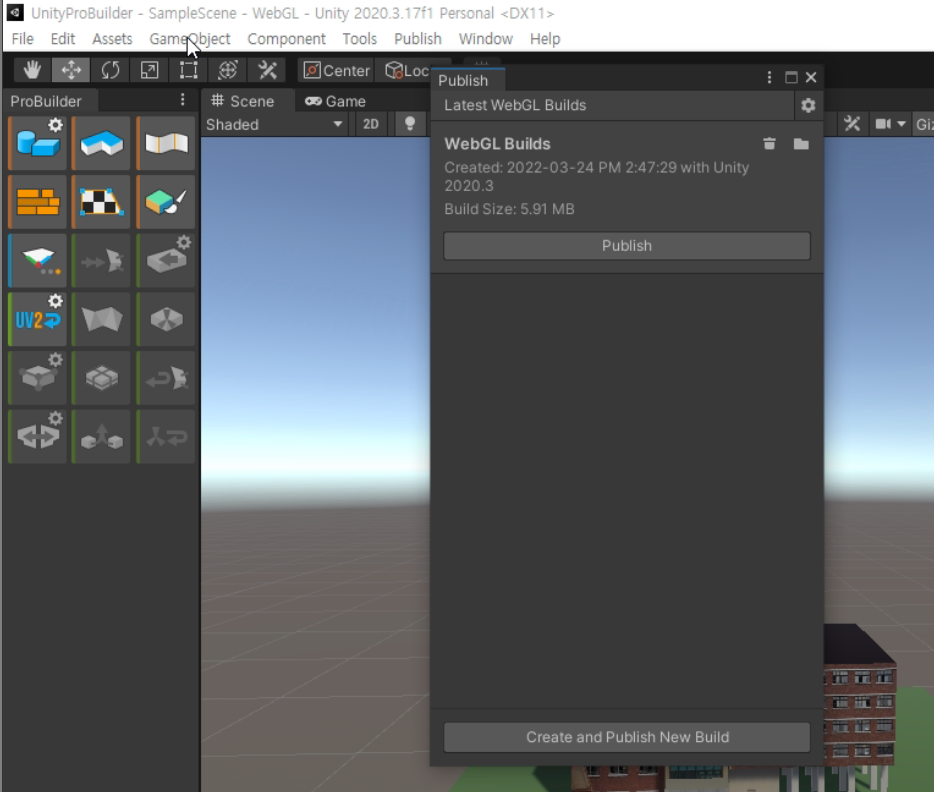Select the Hand view tool

32,70
